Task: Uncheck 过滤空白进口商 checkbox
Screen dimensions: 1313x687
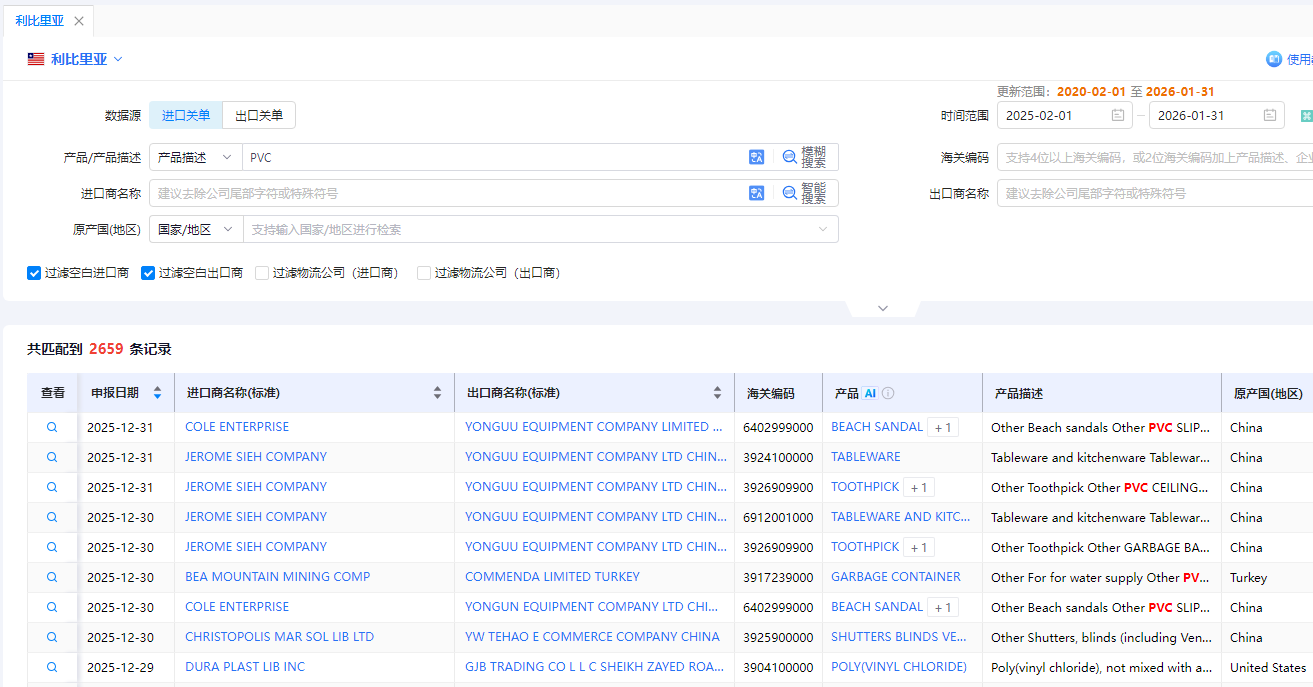Action: point(34,272)
